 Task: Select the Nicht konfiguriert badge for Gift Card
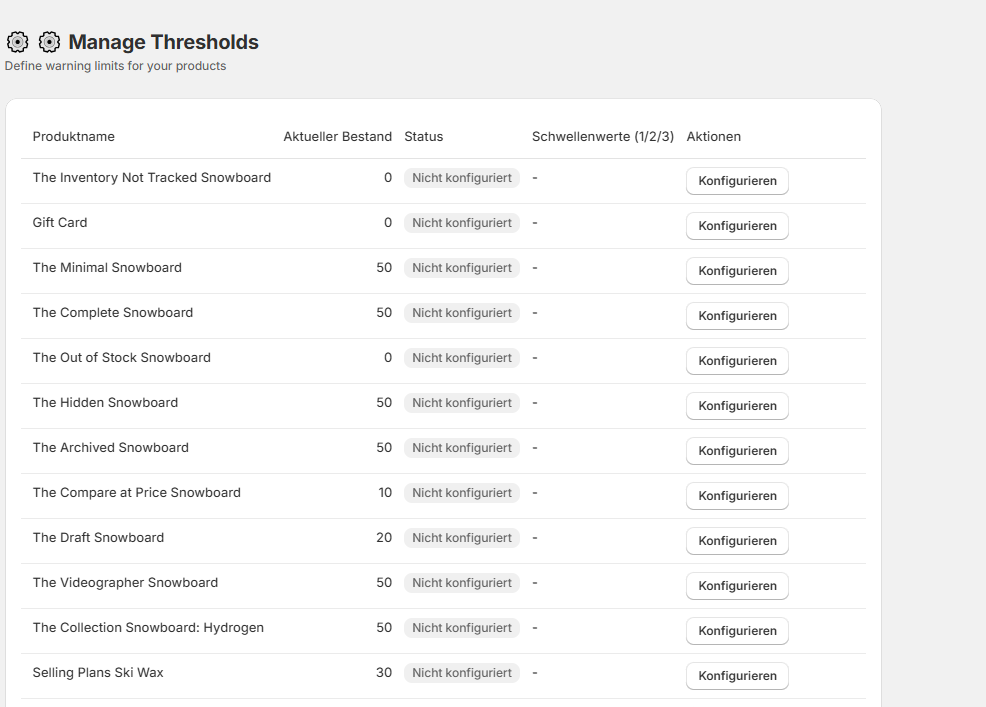(x=462, y=222)
